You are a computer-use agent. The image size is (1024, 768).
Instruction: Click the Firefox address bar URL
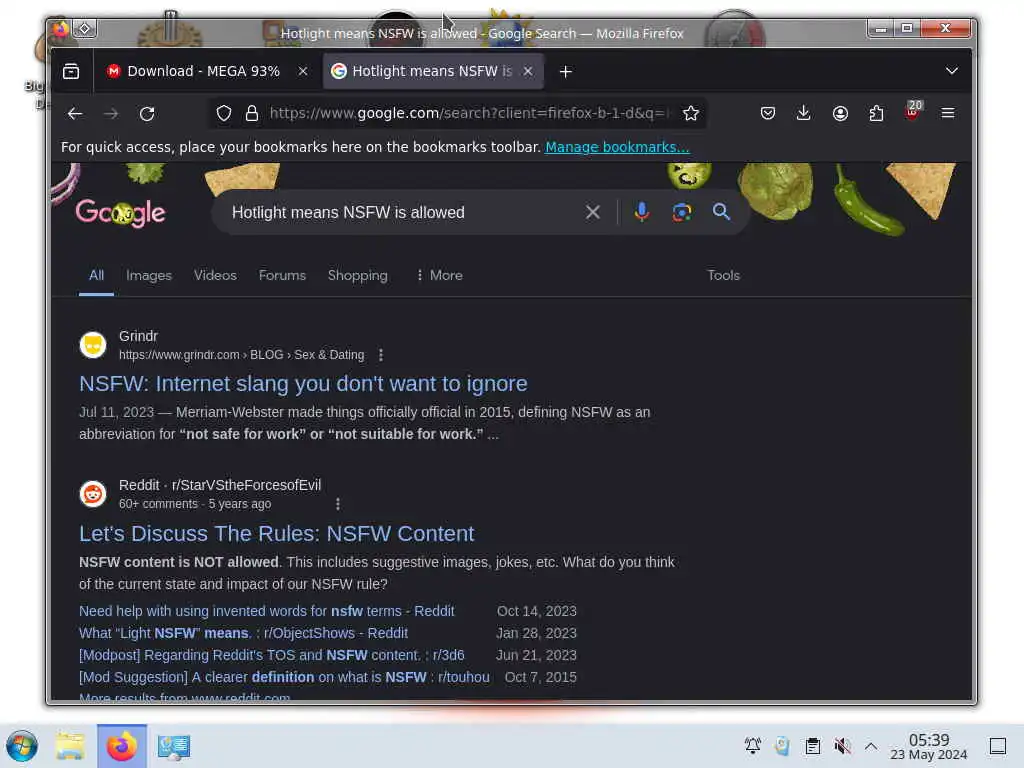click(469, 114)
